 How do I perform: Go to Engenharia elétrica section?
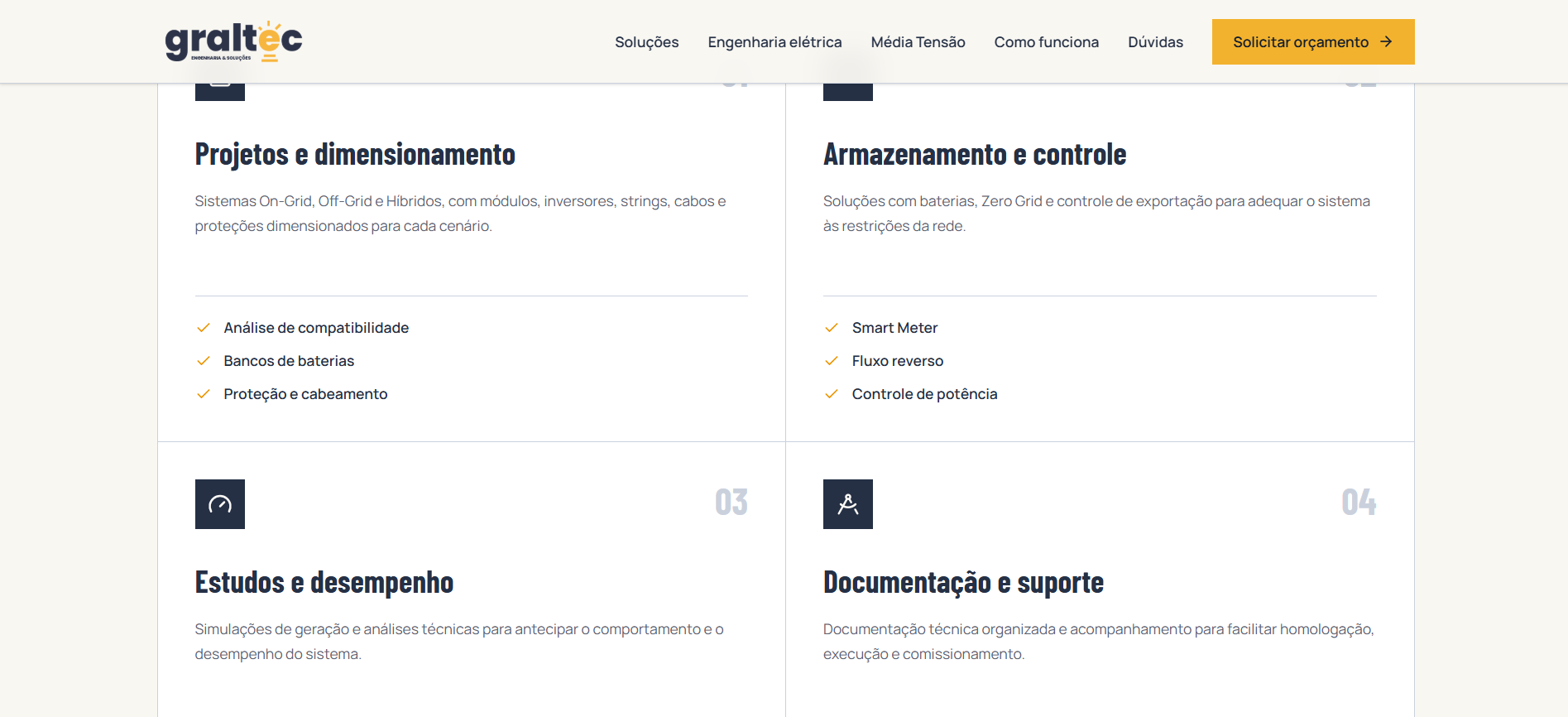coord(775,42)
